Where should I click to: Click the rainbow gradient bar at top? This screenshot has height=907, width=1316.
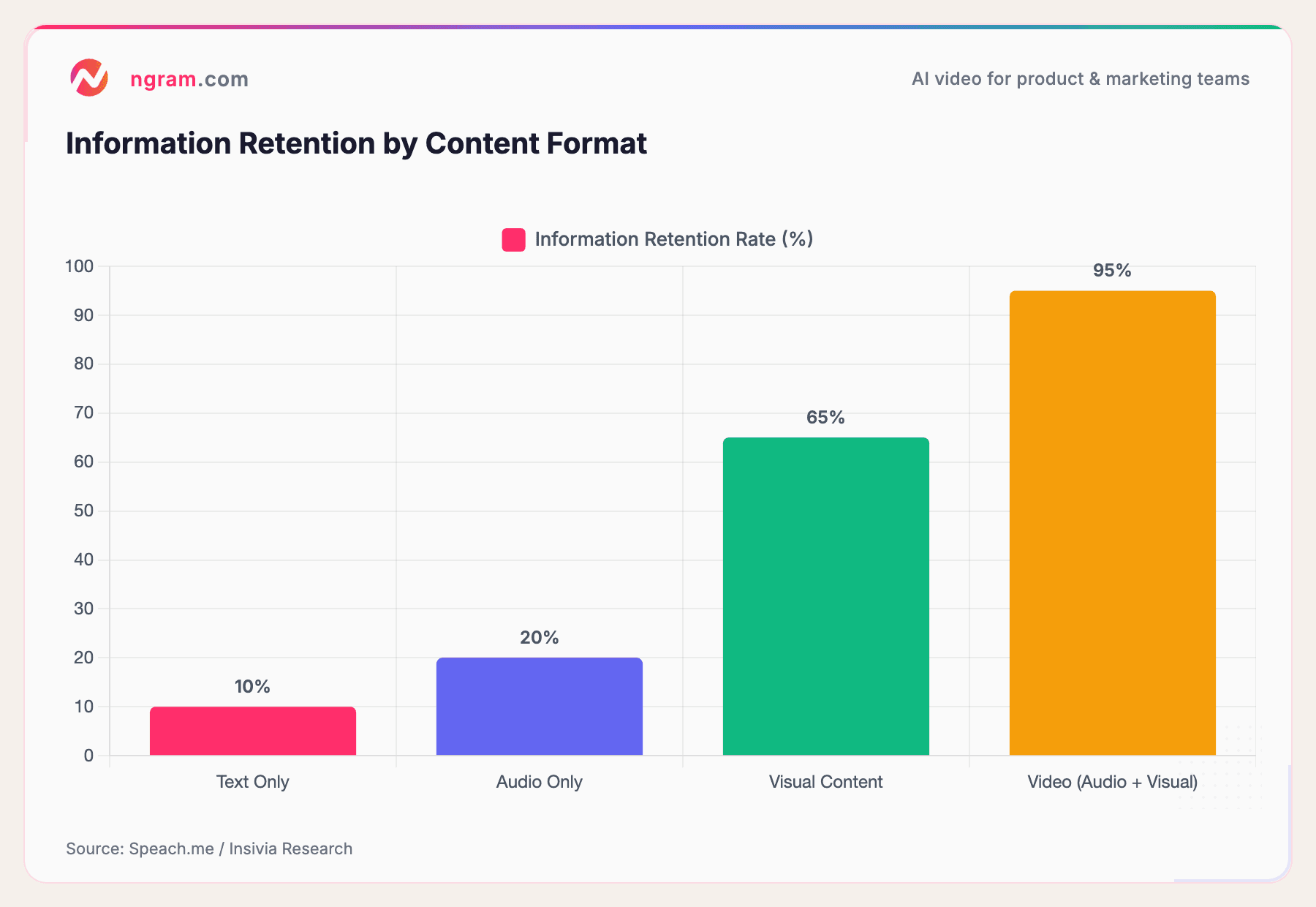(658, 25)
